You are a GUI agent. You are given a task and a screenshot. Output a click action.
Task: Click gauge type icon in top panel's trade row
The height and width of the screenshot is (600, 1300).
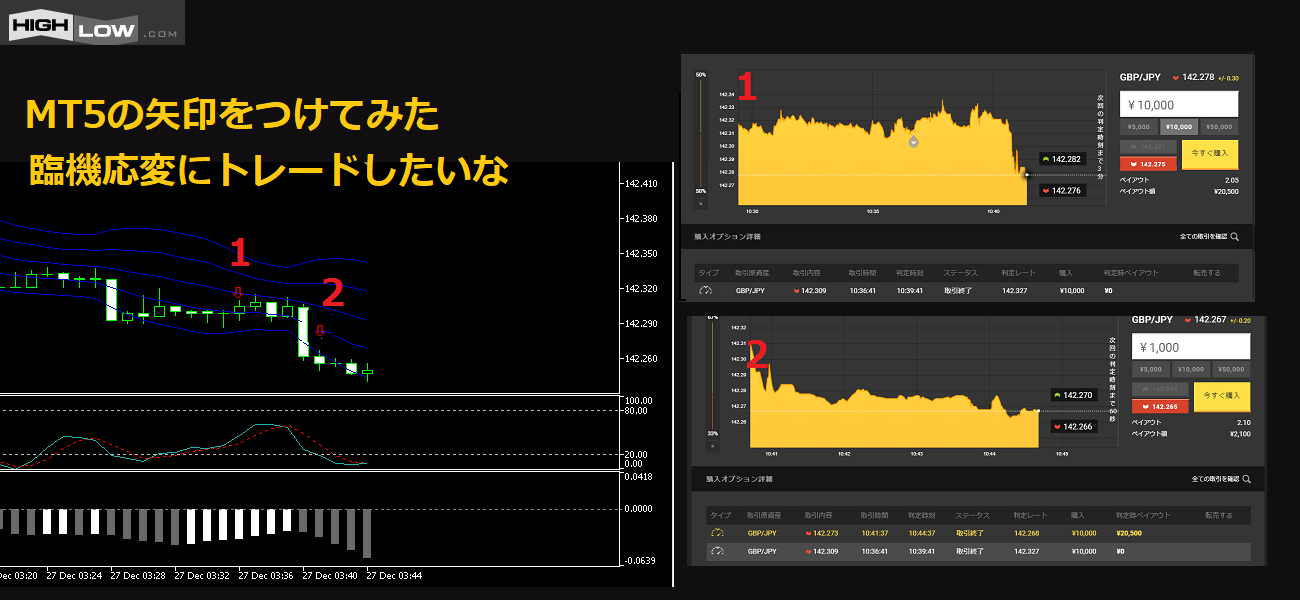(x=705, y=290)
